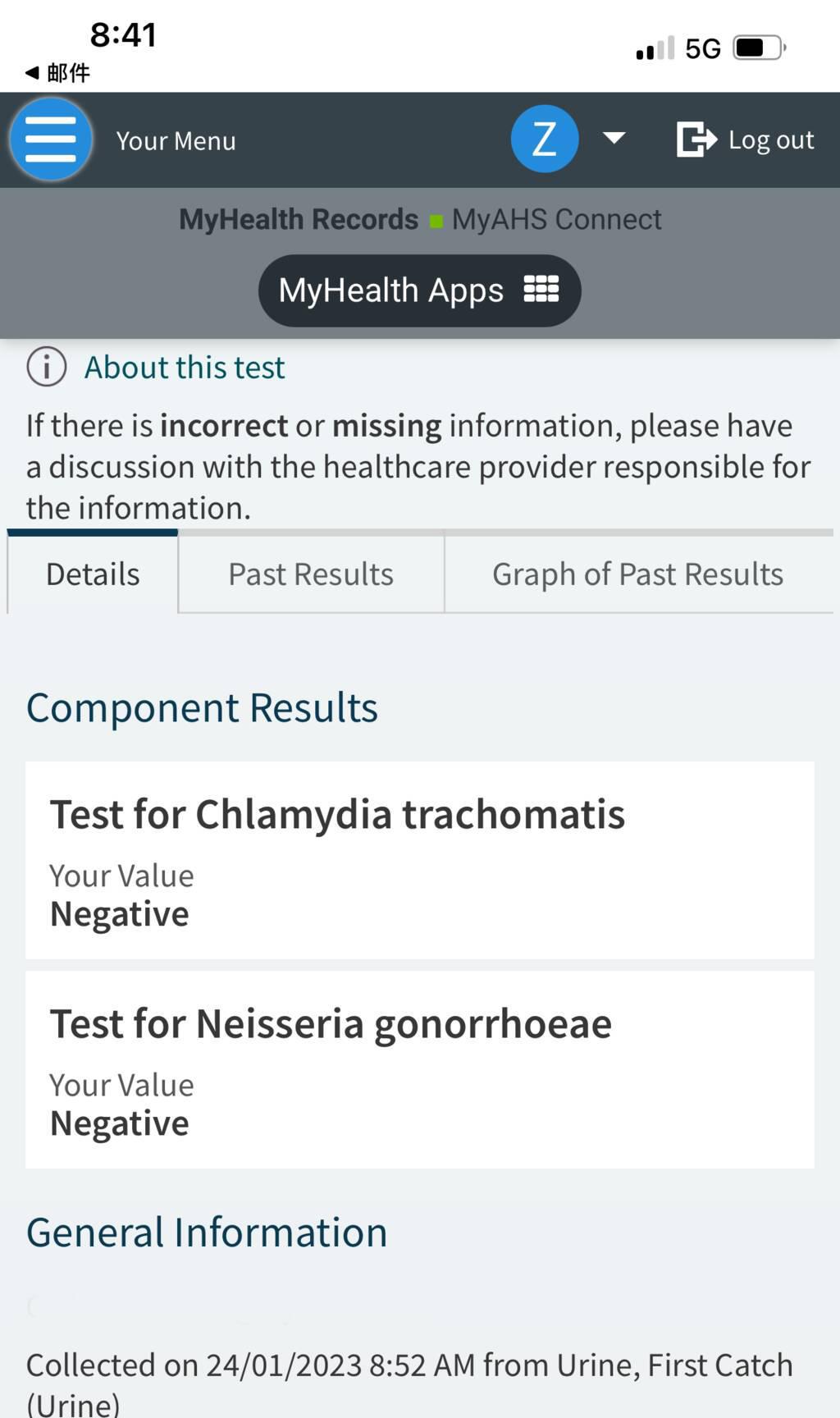
Task: Expand the profile dropdown arrow
Action: pos(614,138)
